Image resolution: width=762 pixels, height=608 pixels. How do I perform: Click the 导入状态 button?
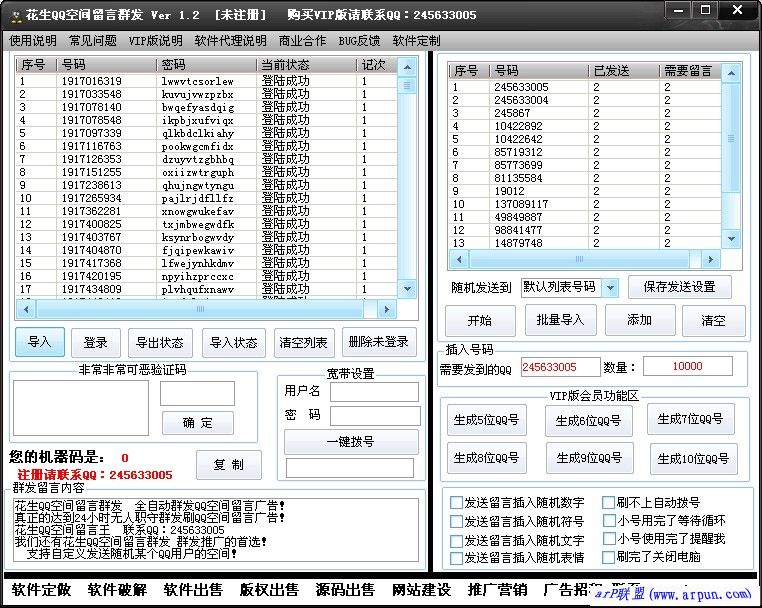point(234,343)
